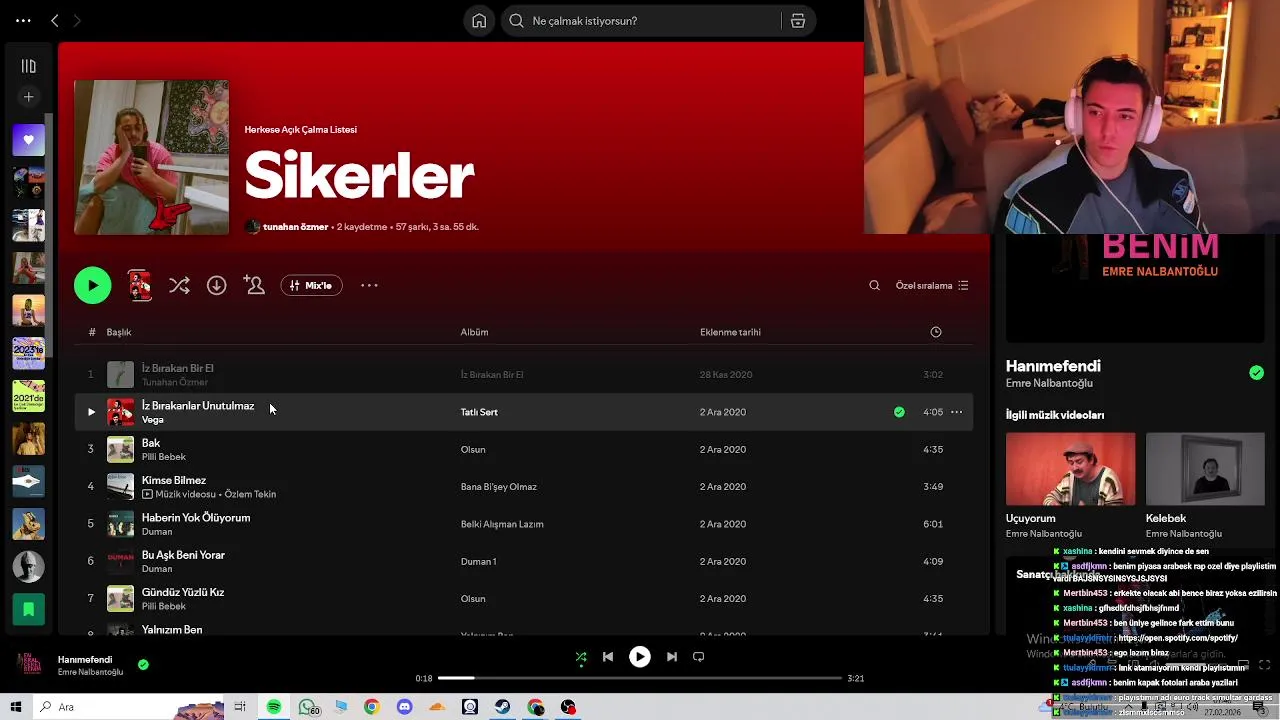Click the taskbar search box Ara

130,707
